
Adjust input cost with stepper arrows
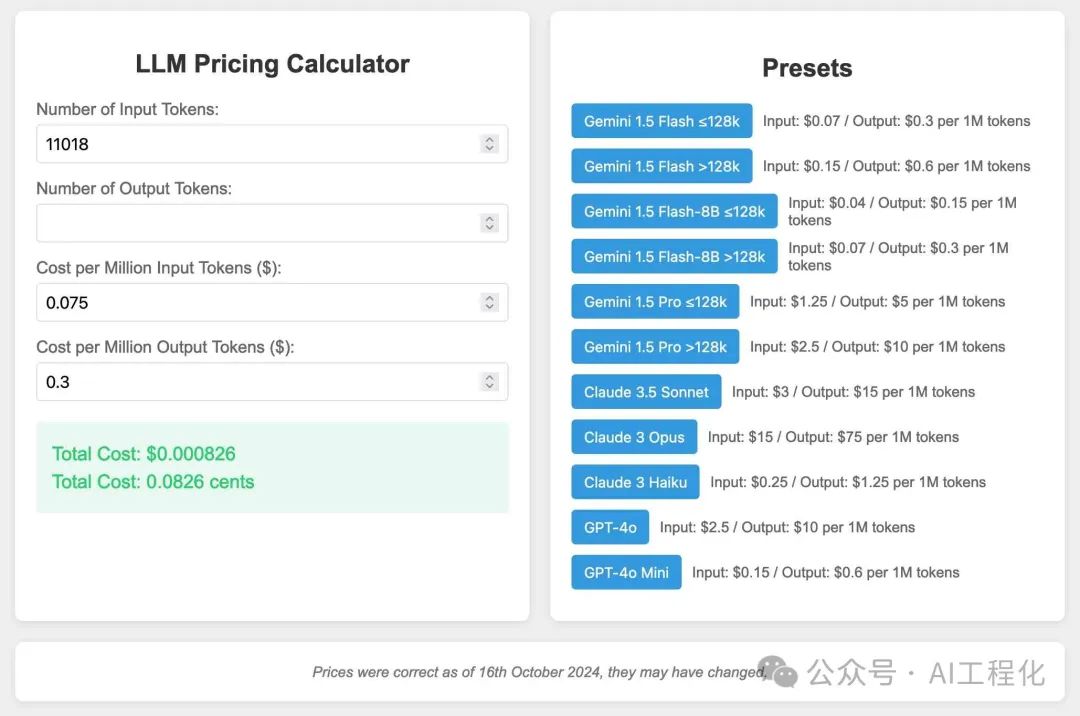[x=489, y=302]
